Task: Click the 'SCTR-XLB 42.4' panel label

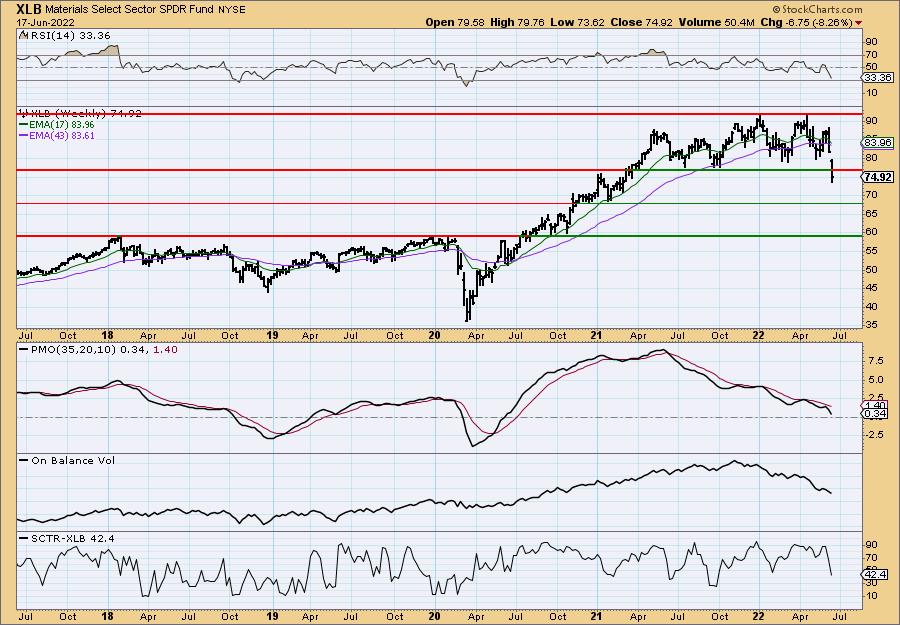Action: 73,538
